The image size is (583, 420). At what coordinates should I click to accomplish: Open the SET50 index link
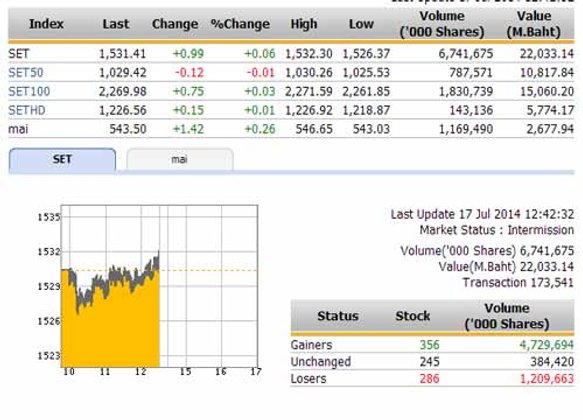point(26,72)
